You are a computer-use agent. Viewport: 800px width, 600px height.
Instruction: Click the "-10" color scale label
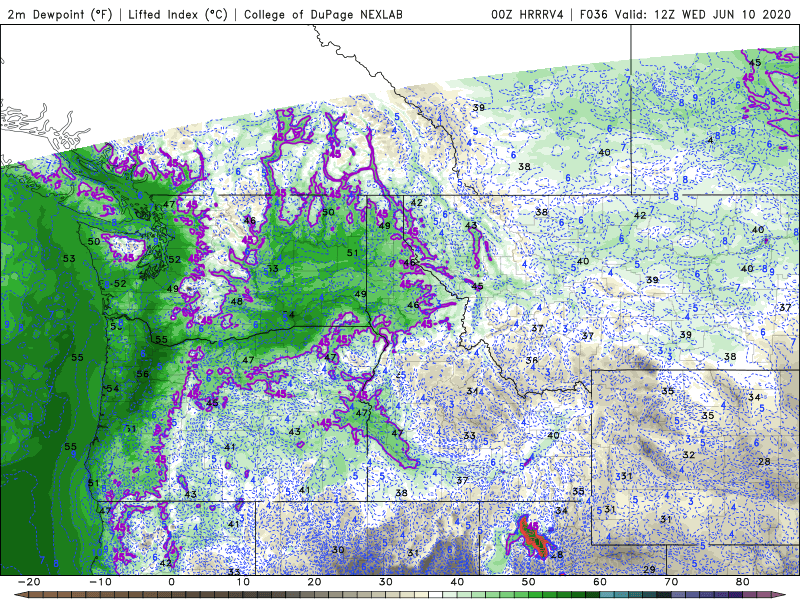point(100,582)
